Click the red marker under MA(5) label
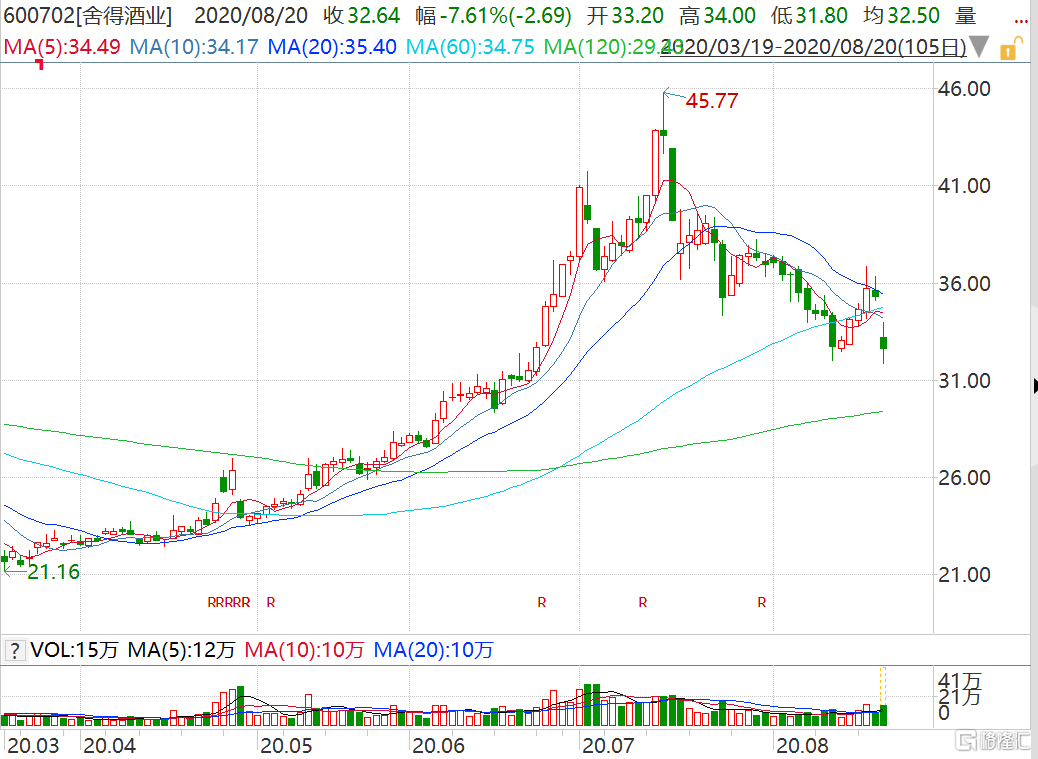The height and width of the screenshot is (759, 1038). click(x=40, y=64)
